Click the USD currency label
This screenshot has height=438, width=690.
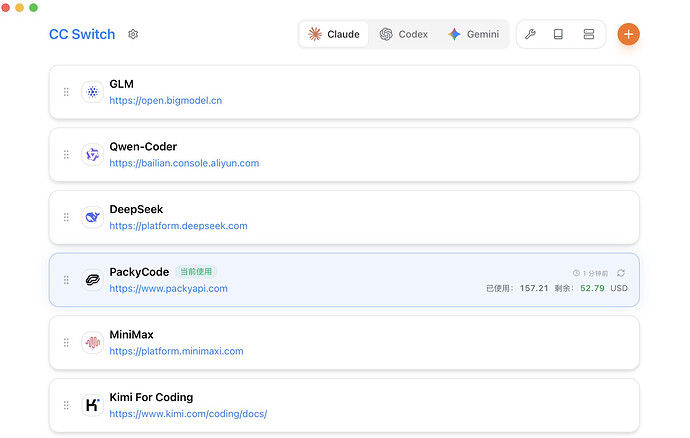tap(619, 288)
